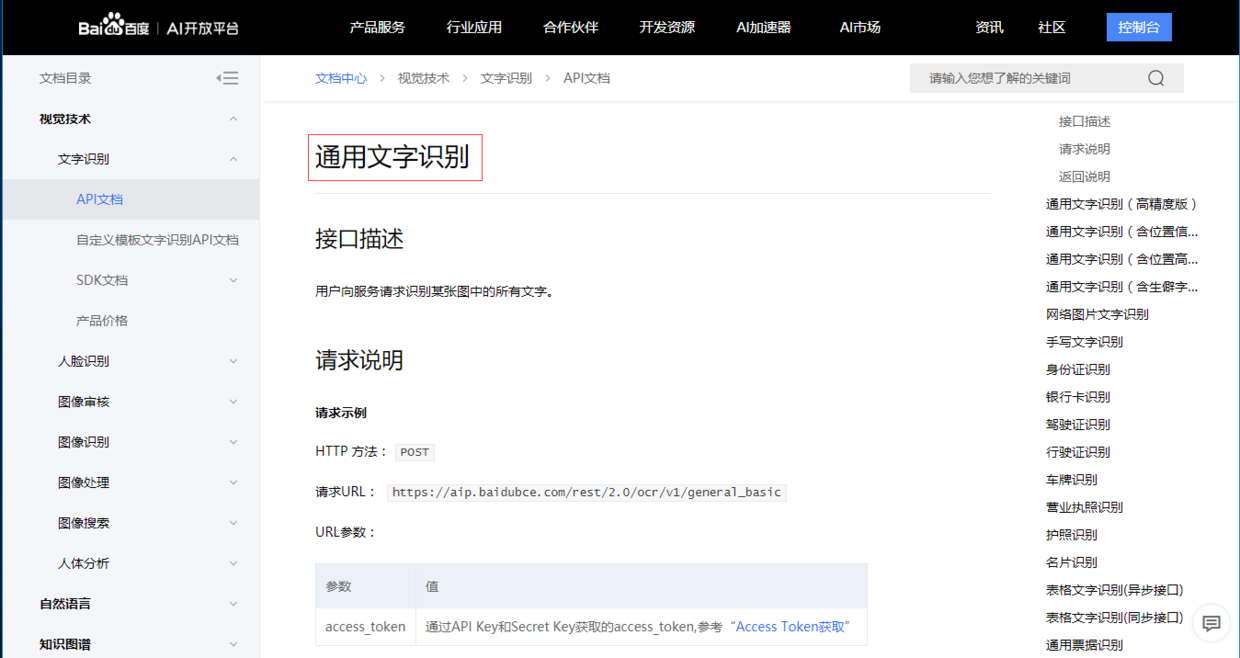Open 车牌识别 in outline
This screenshot has height=658, width=1240.
tap(1072, 480)
